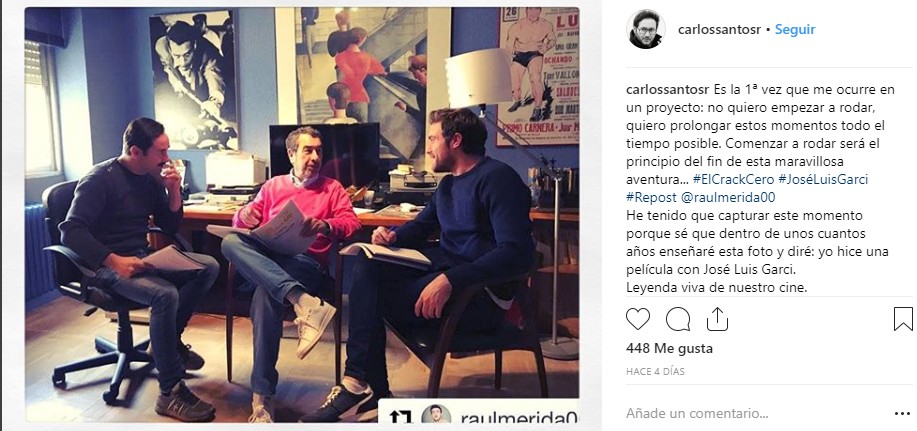This screenshot has height=431, width=917.
Task: Follow carlossantosr with the Seguir button
Action: [x=795, y=29]
